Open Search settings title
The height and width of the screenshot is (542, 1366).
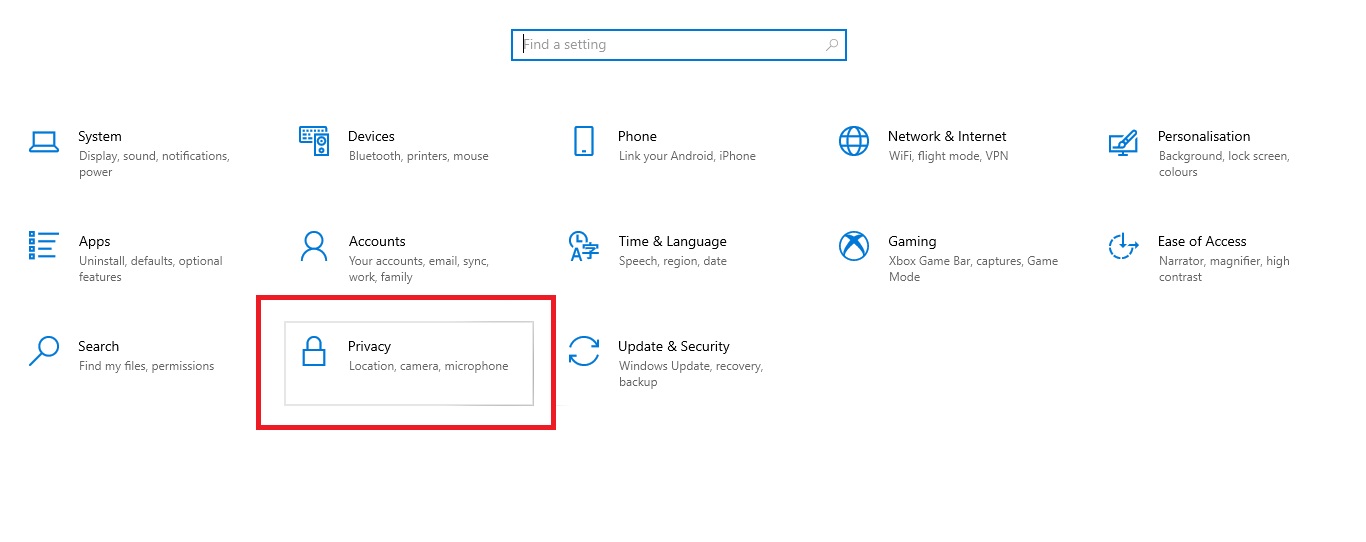[x=98, y=346]
